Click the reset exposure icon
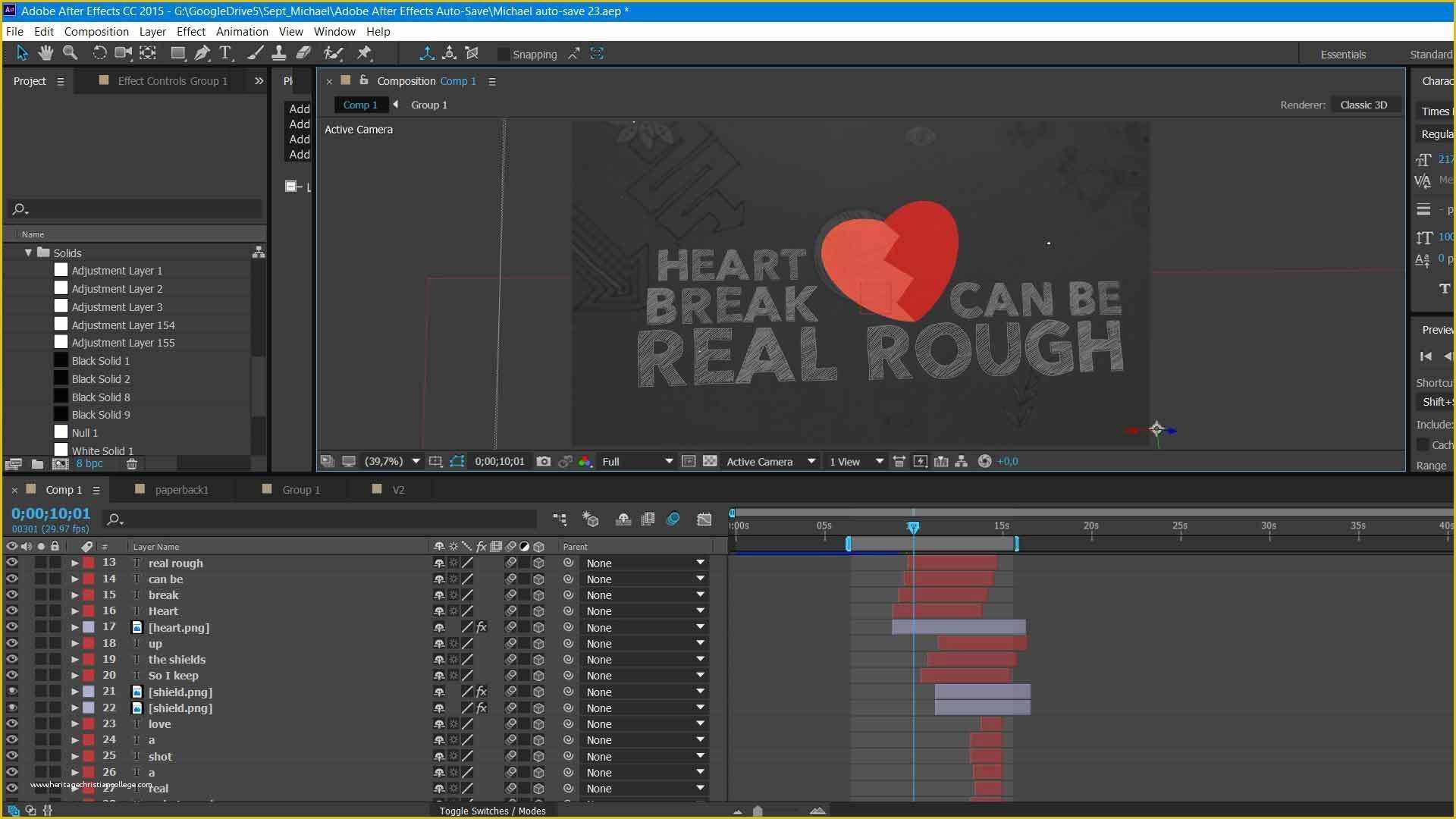This screenshot has width=1456, height=819. (x=984, y=461)
